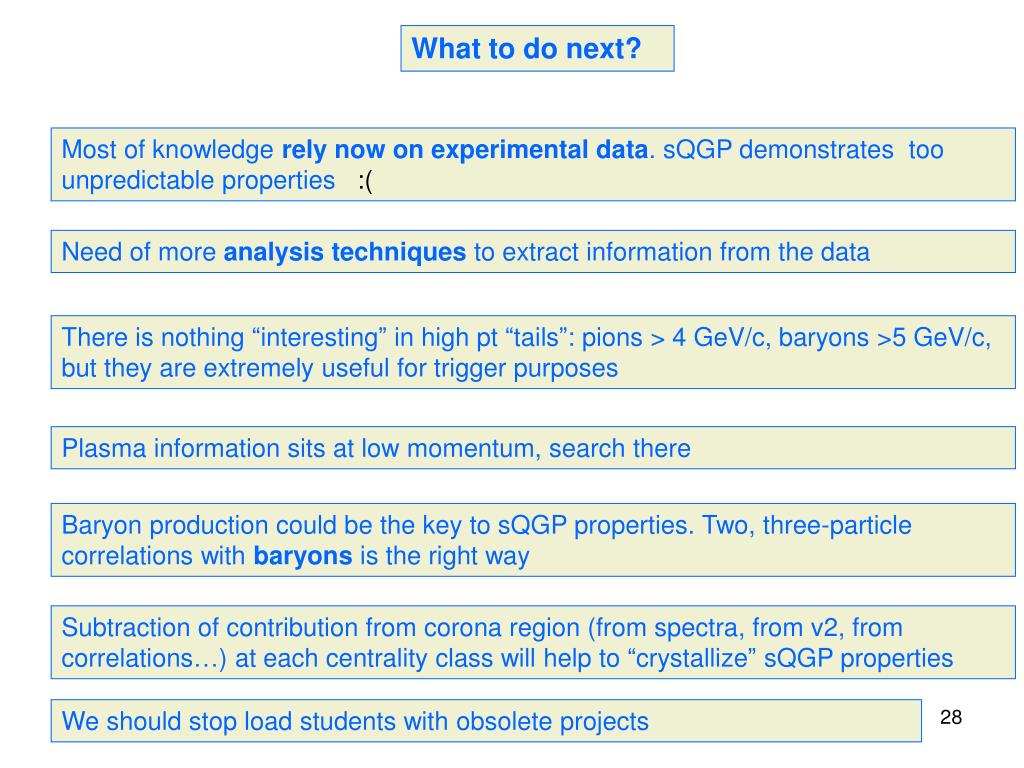Select the 'We should stop load students' box
This screenshot has height=768, width=1024.
tap(486, 721)
